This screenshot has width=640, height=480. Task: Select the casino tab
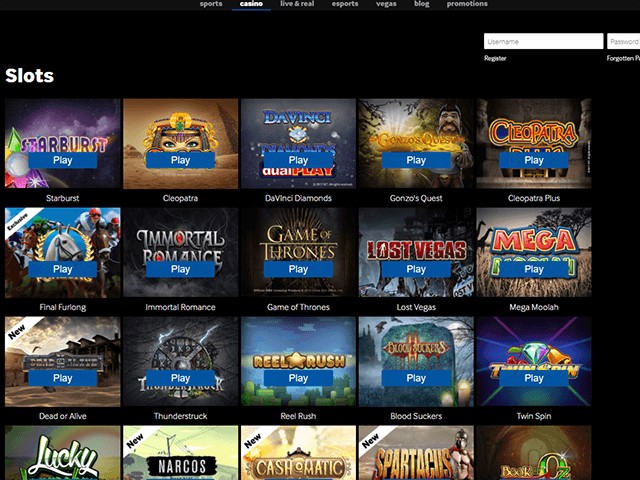tap(251, 4)
